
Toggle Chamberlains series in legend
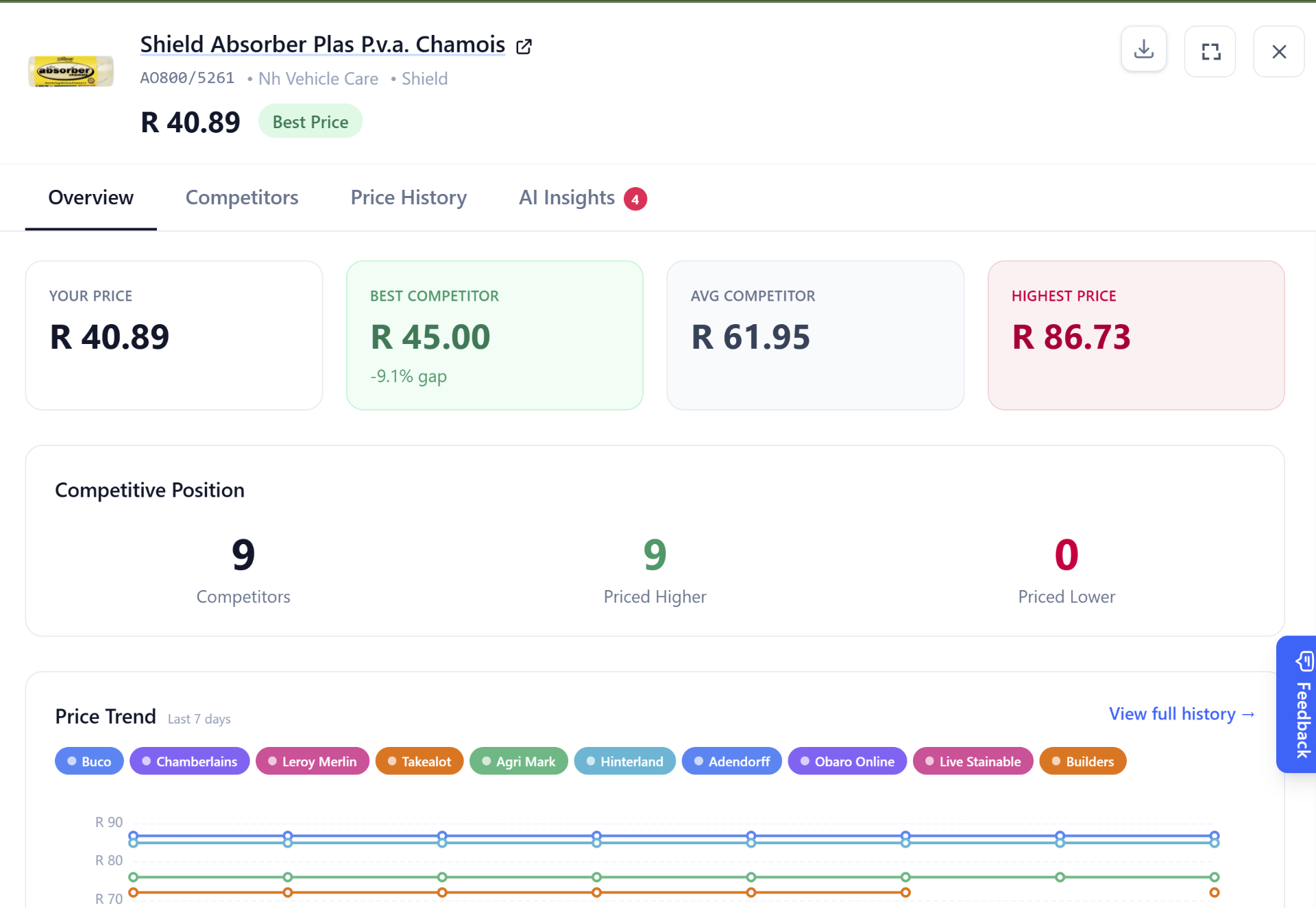pyautogui.click(x=189, y=761)
